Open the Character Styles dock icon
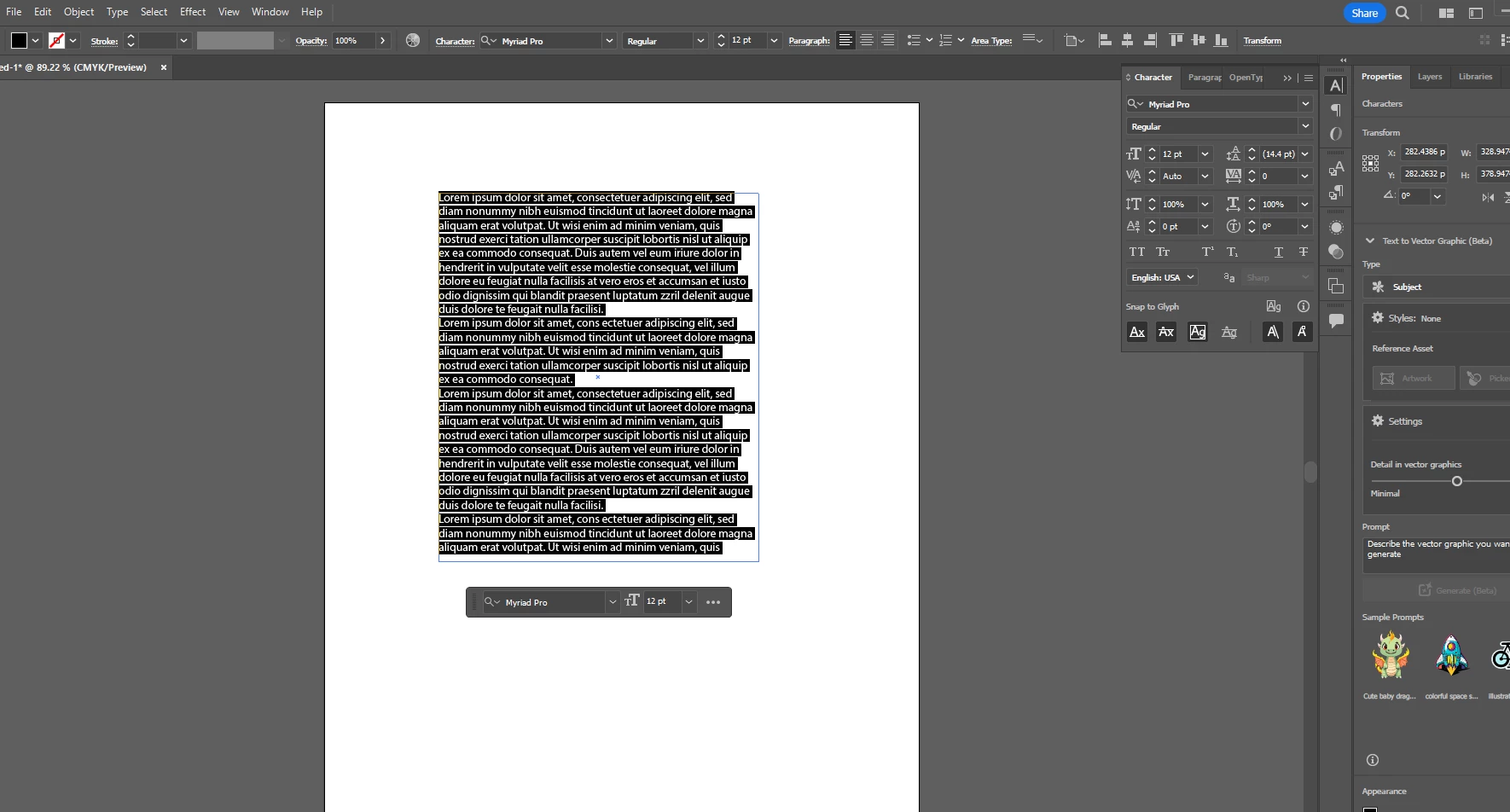 pyautogui.click(x=1336, y=168)
